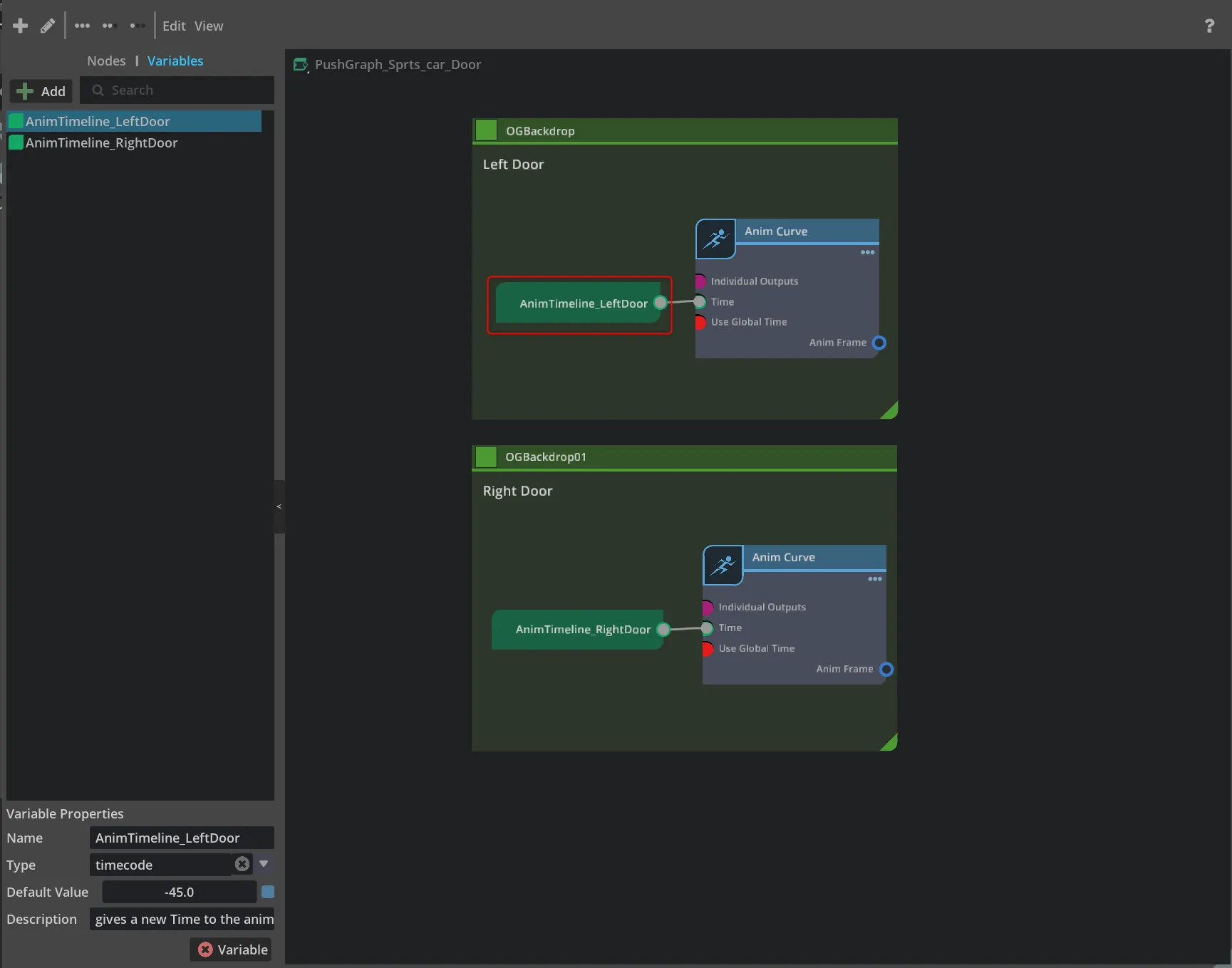Click the OGBackdrop green color swatch

486,130
